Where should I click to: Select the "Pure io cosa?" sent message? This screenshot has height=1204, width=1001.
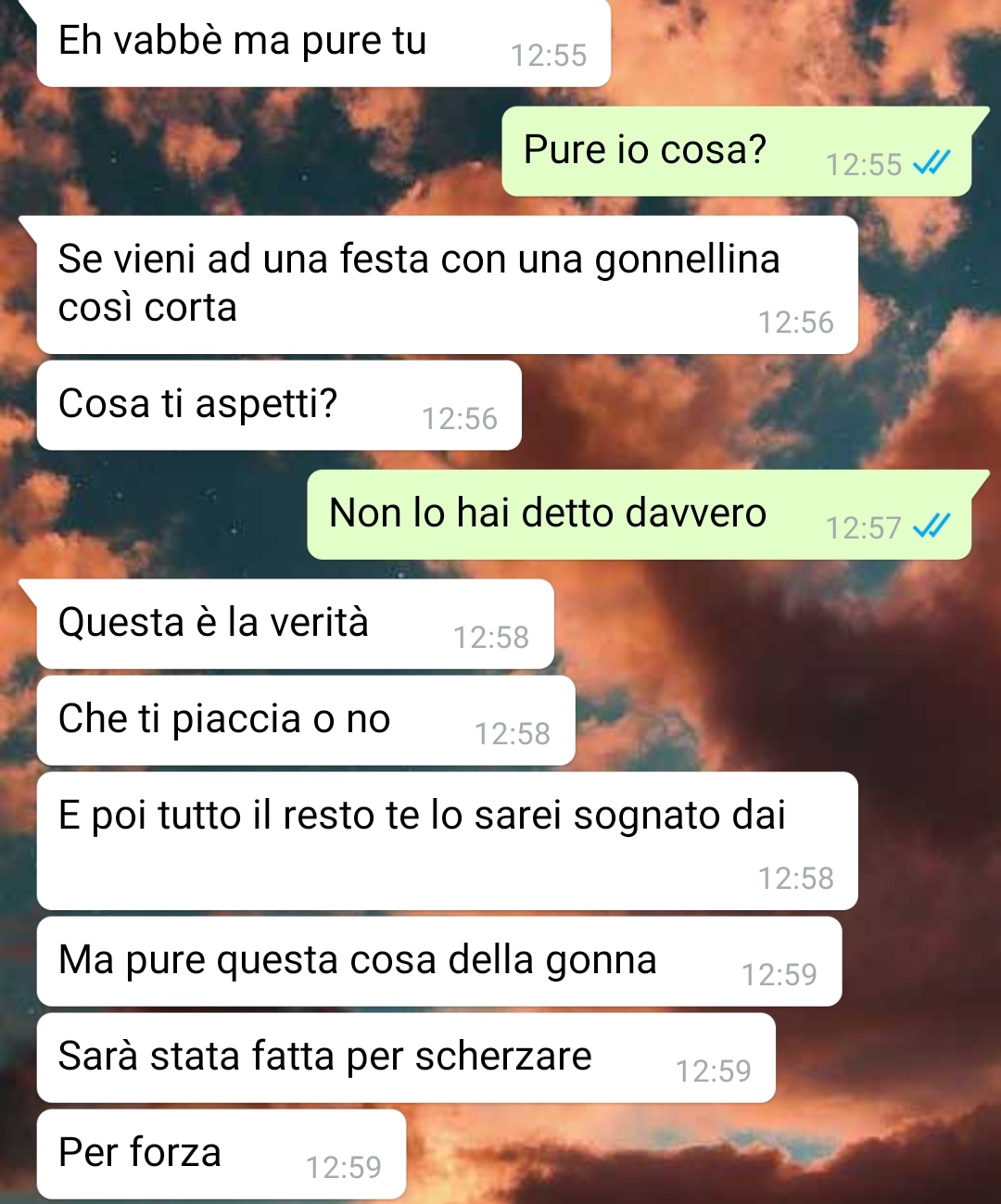coord(737,151)
